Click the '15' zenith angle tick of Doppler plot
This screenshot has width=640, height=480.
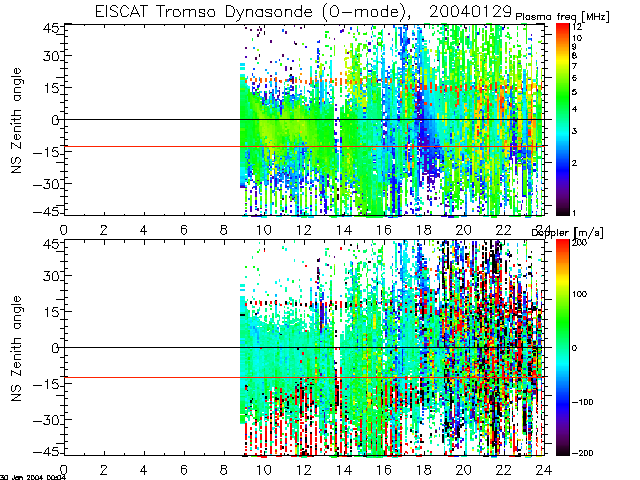pyautogui.click(x=51, y=311)
